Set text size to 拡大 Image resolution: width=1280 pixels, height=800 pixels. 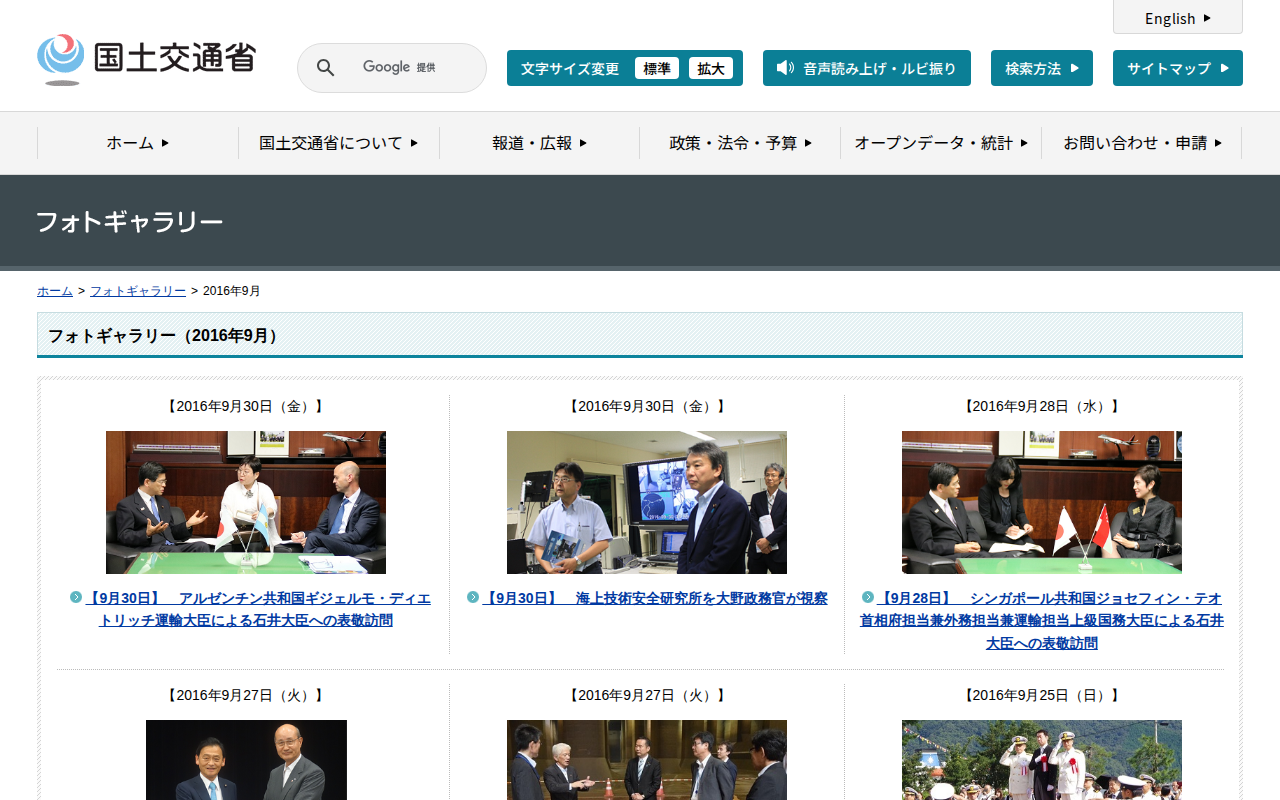click(x=711, y=68)
